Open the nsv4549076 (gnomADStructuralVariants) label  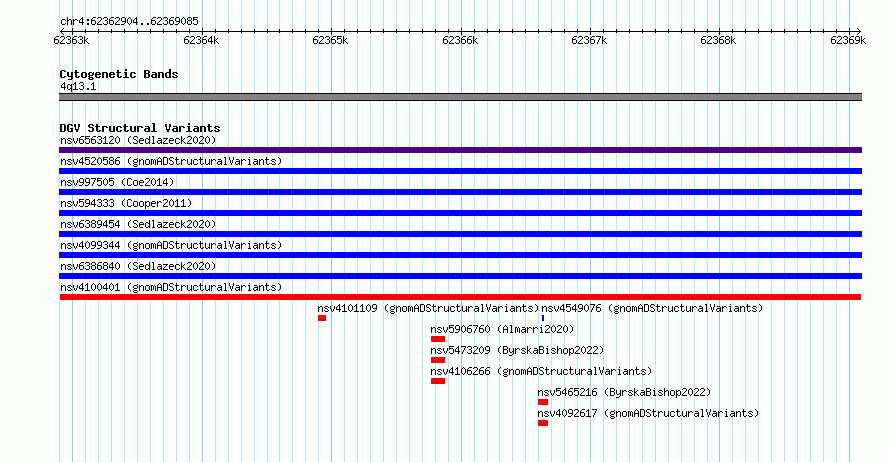652,308
